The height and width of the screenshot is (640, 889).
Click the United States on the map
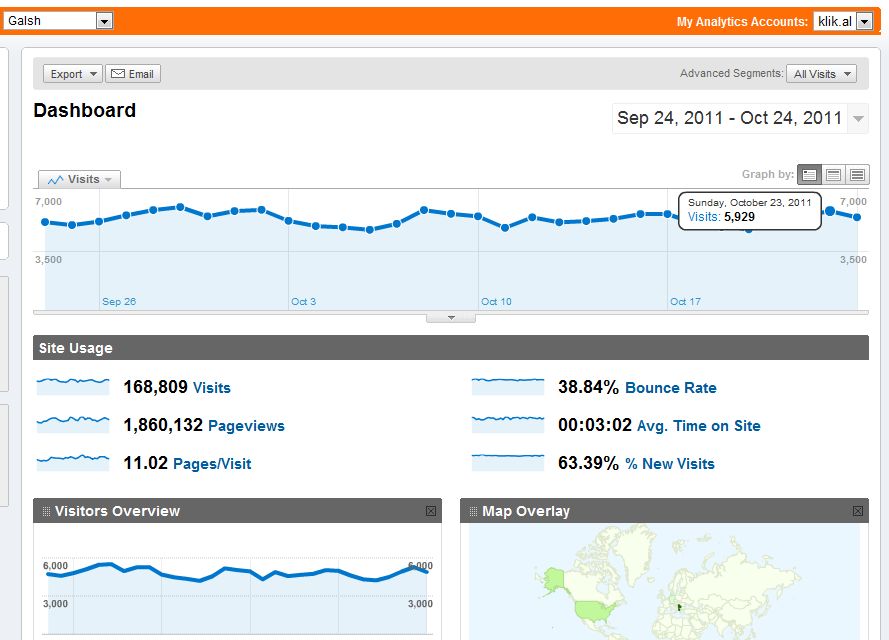(x=594, y=611)
